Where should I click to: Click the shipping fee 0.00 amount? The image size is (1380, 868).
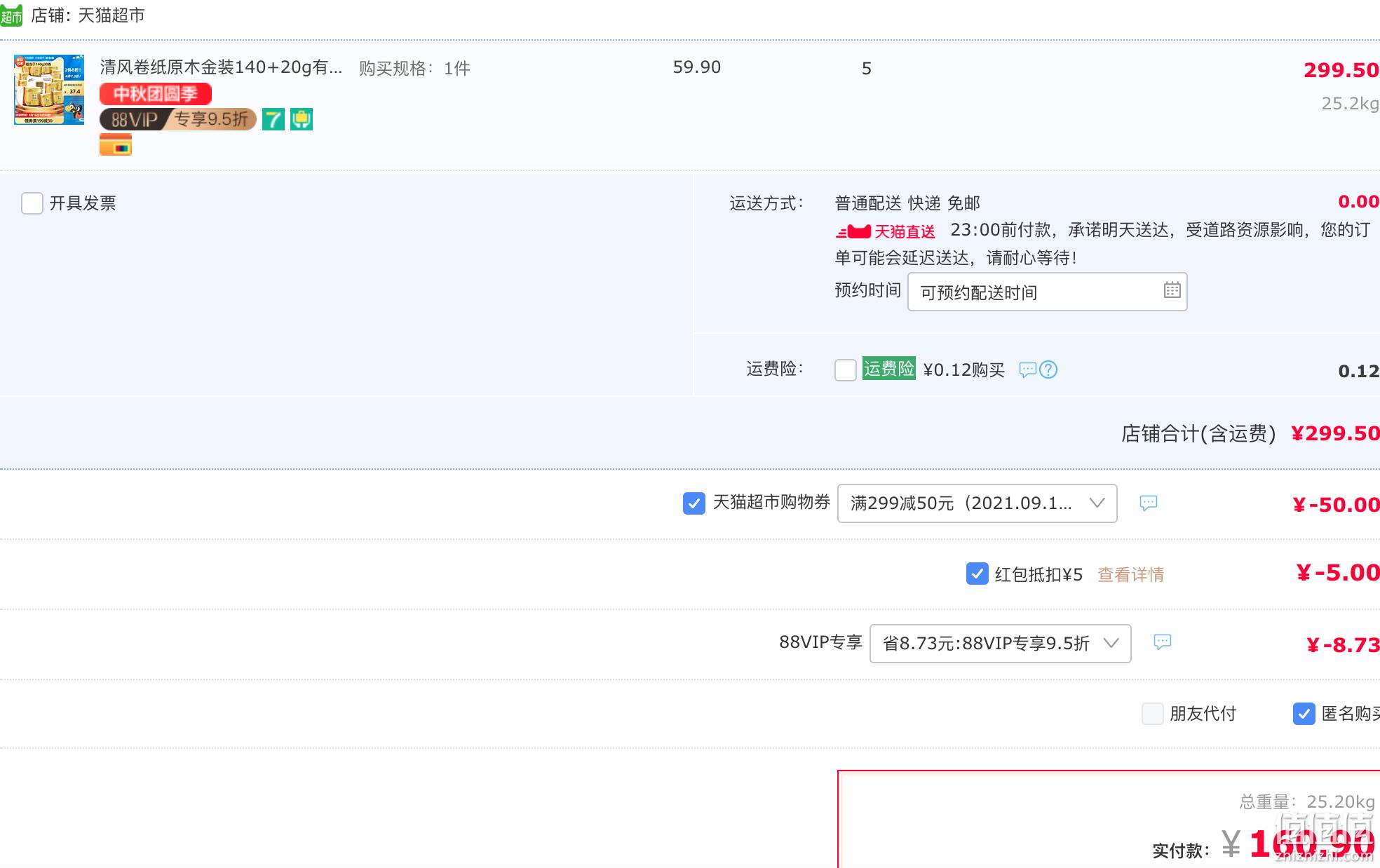tap(1358, 202)
